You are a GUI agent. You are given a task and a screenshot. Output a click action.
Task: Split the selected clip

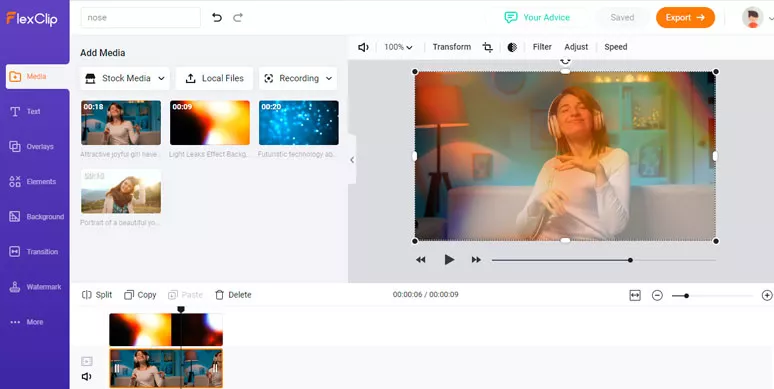pos(97,295)
